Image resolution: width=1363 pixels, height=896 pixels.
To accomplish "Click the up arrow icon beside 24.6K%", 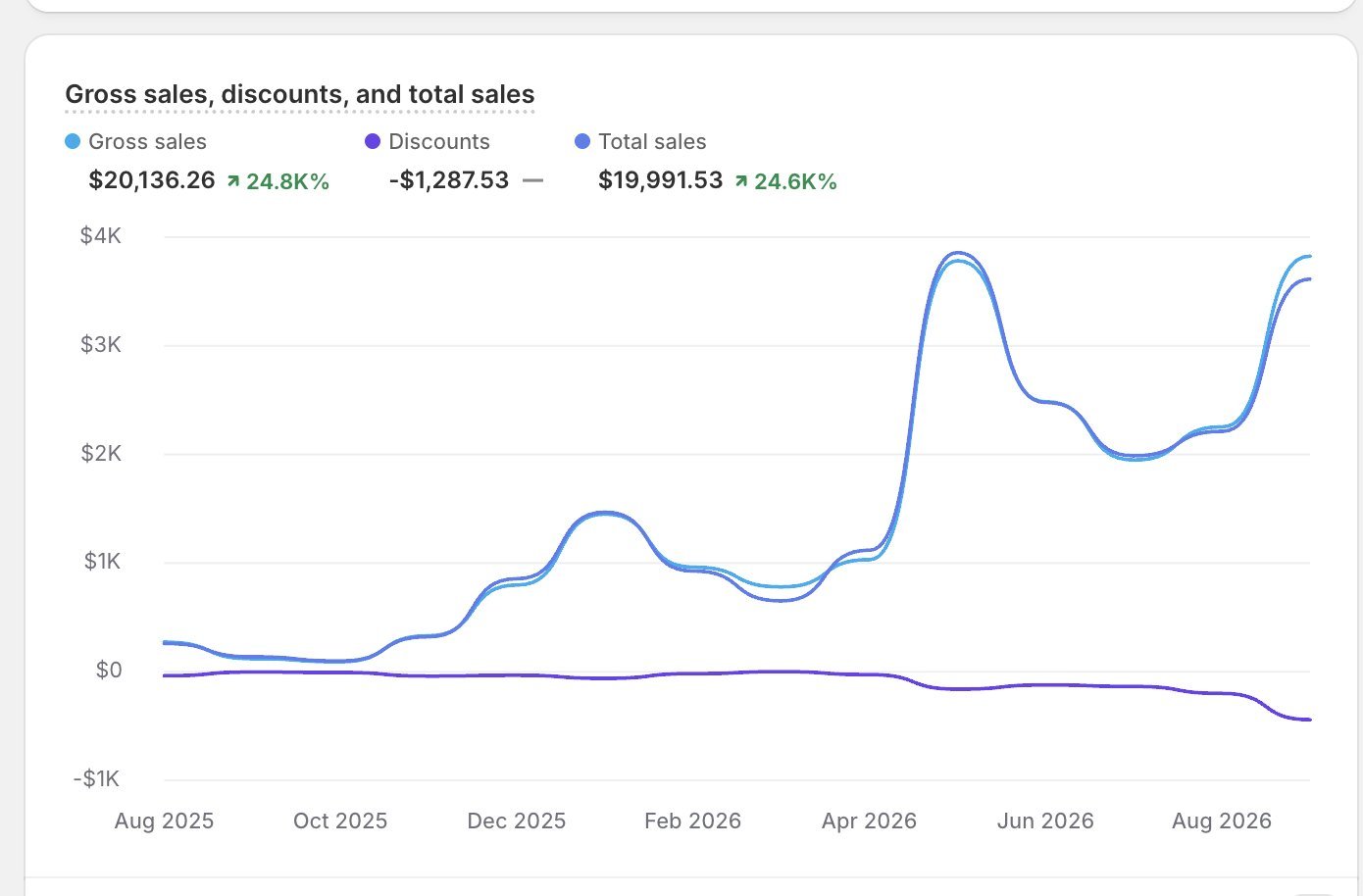I will pos(741,181).
